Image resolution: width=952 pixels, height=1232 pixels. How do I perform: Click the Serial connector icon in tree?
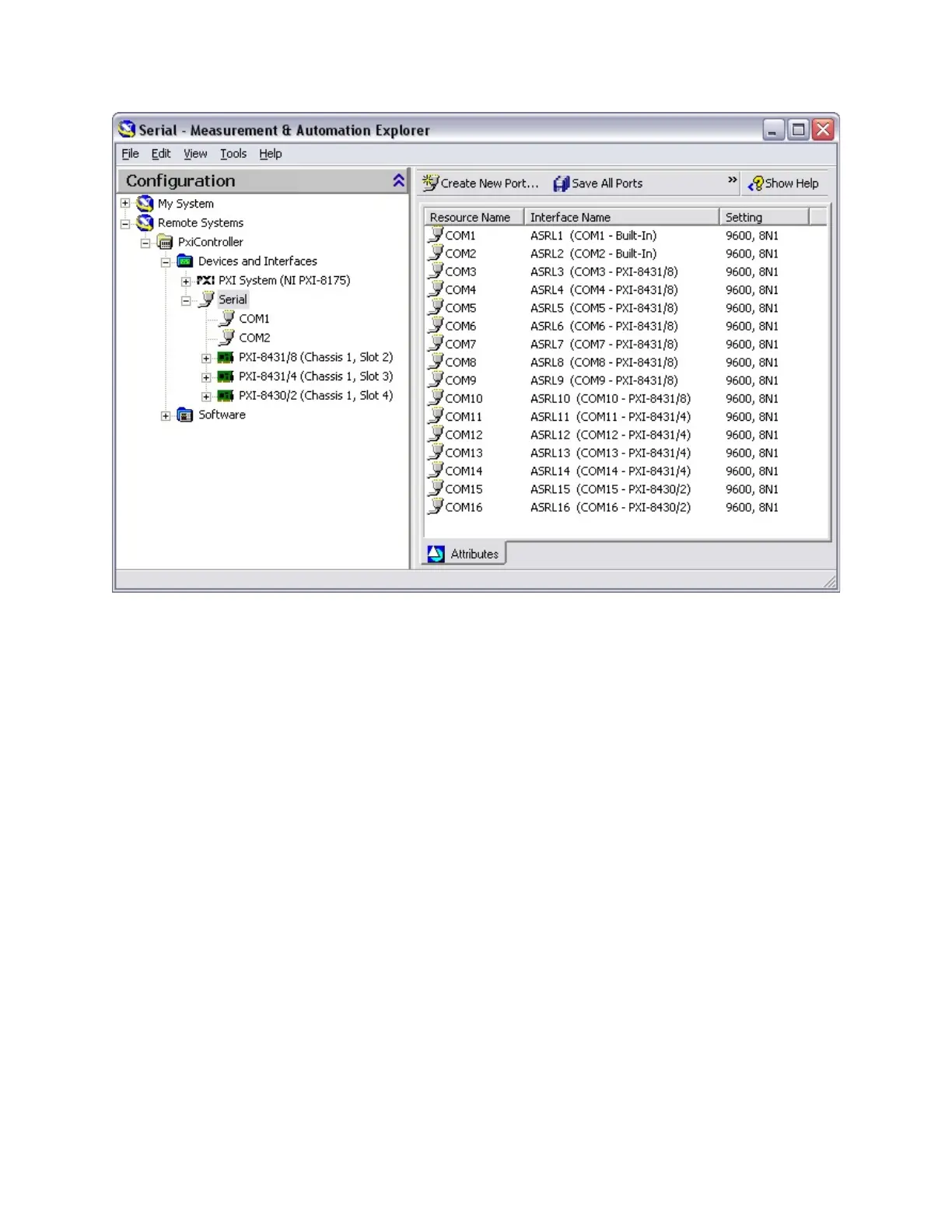207,299
